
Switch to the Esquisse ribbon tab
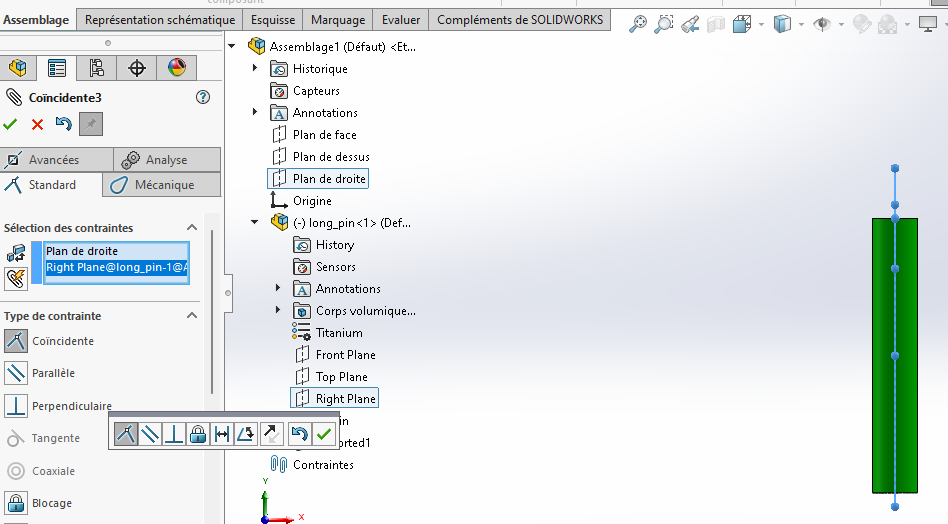click(x=272, y=20)
